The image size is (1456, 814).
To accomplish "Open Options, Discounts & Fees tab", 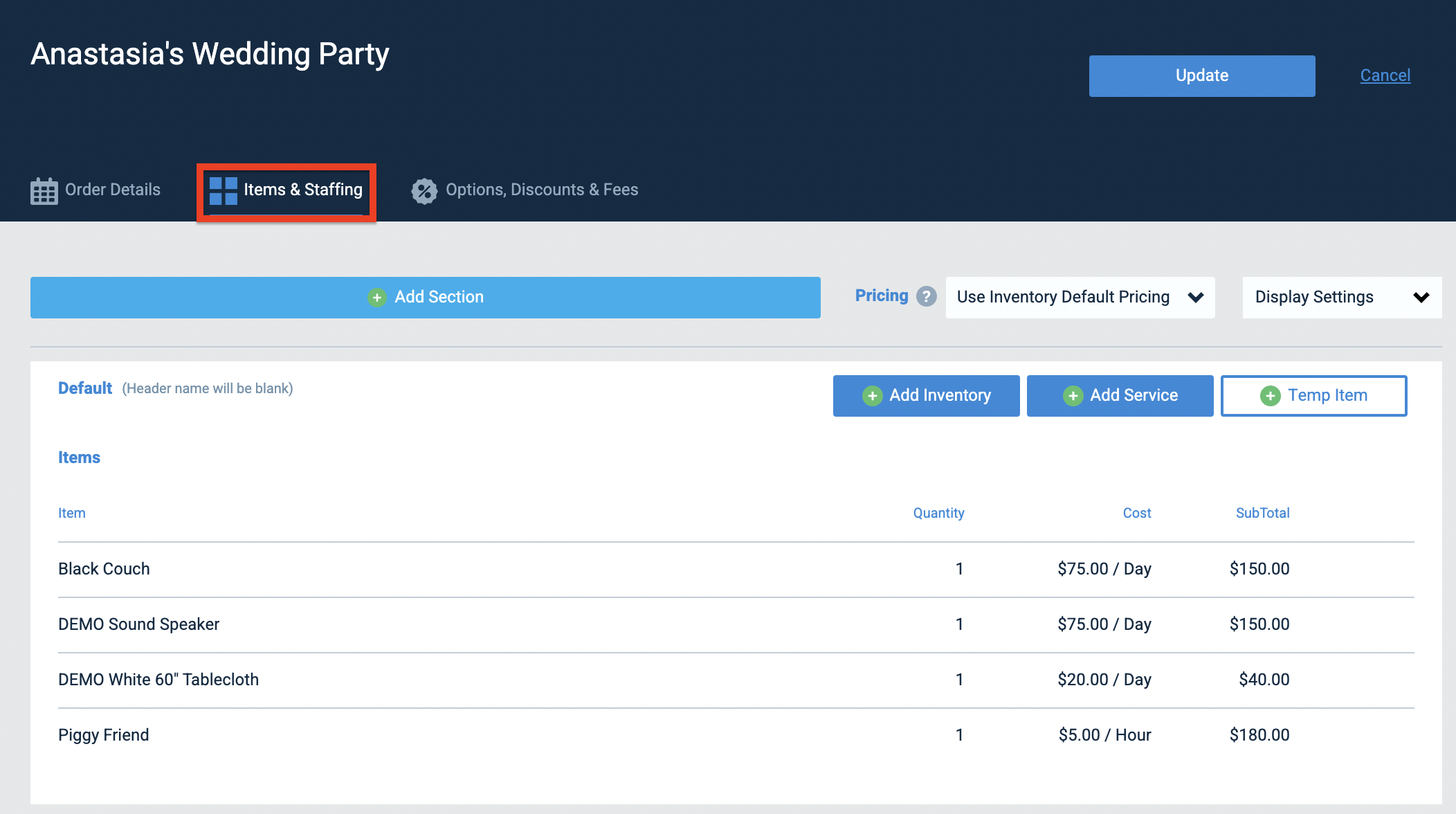I will [525, 190].
